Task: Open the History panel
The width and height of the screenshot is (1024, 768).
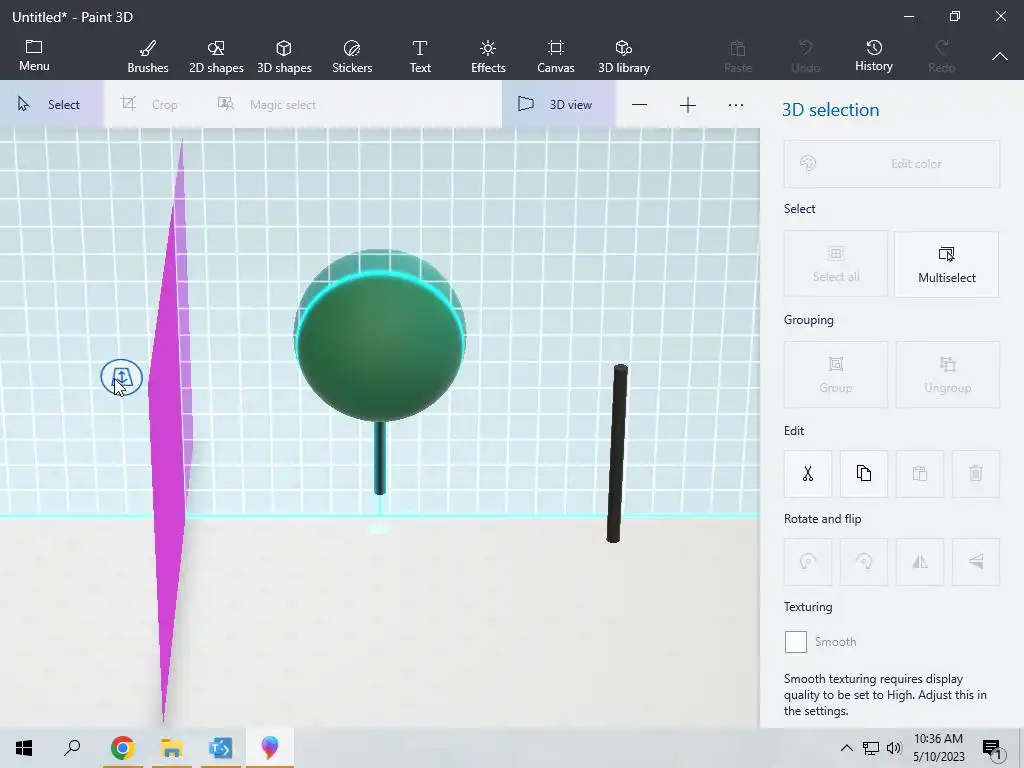Action: tap(874, 56)
